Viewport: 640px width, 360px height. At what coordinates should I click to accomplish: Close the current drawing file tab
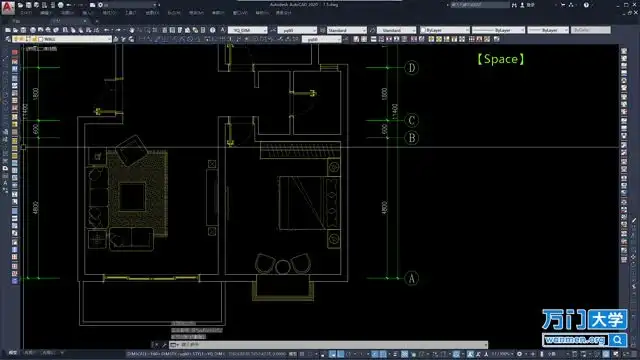point(85,21)
